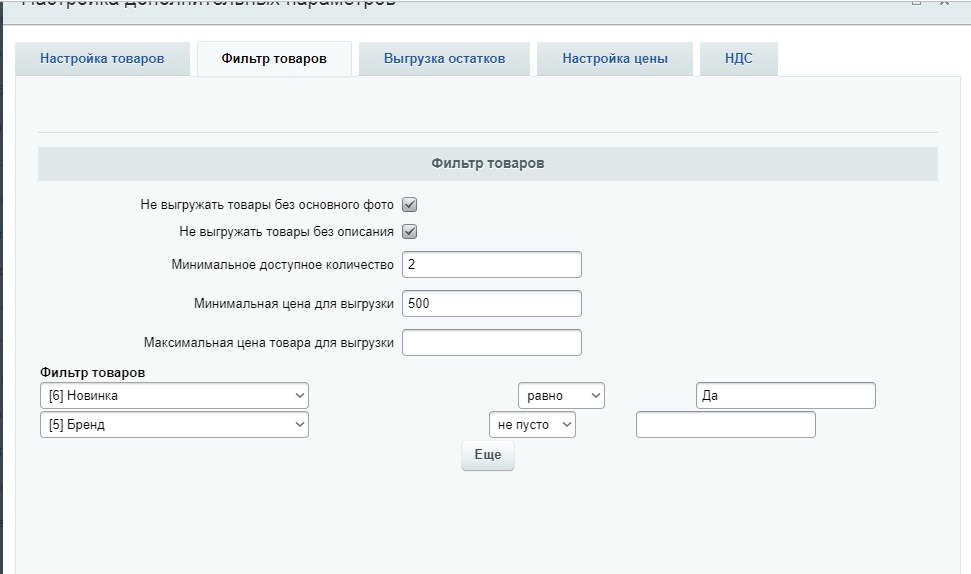Select the 'НДС' tab
This screenshot has height=574, width=971.
pyautogui.click(x=738, y=58)
